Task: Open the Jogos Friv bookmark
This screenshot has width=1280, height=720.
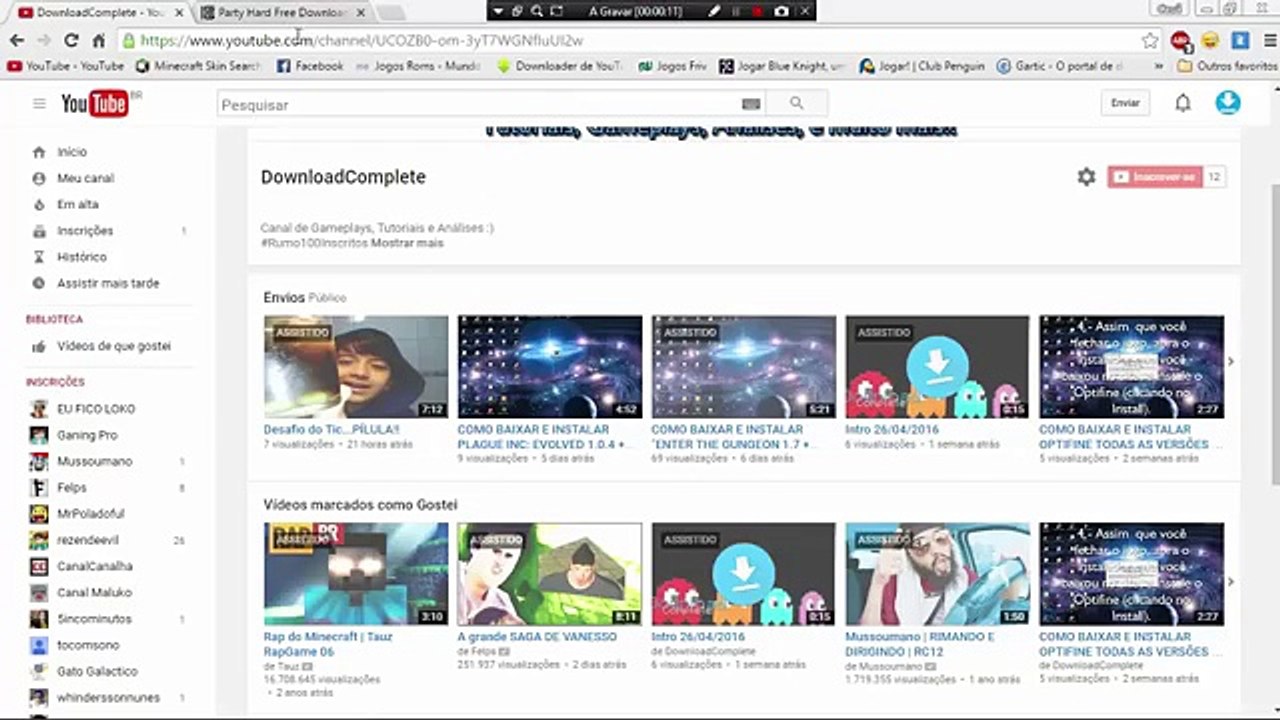Action: 673,66
